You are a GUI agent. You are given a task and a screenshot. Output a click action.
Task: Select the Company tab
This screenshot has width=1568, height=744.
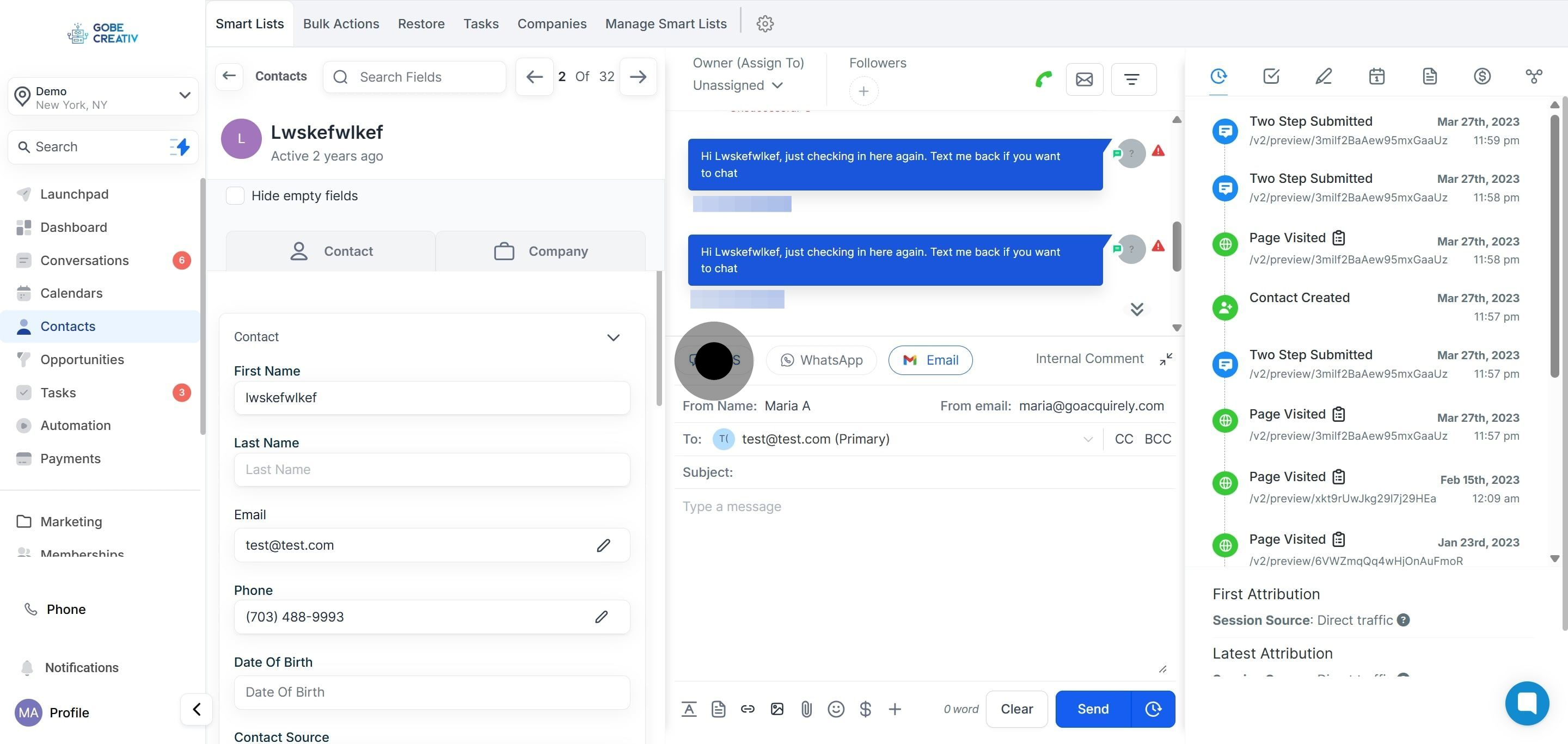(541, 251)
